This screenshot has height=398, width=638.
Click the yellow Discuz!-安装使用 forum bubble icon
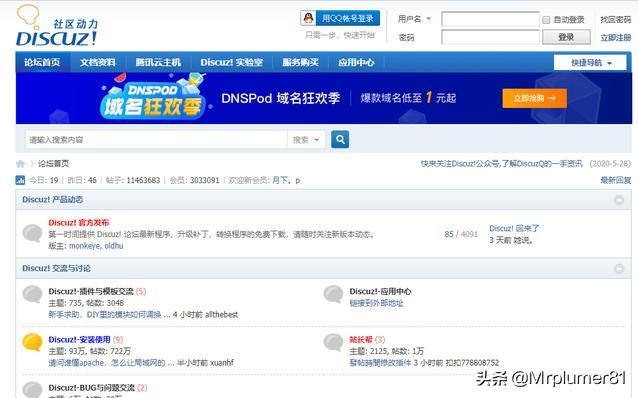click(x=32, y=342)
